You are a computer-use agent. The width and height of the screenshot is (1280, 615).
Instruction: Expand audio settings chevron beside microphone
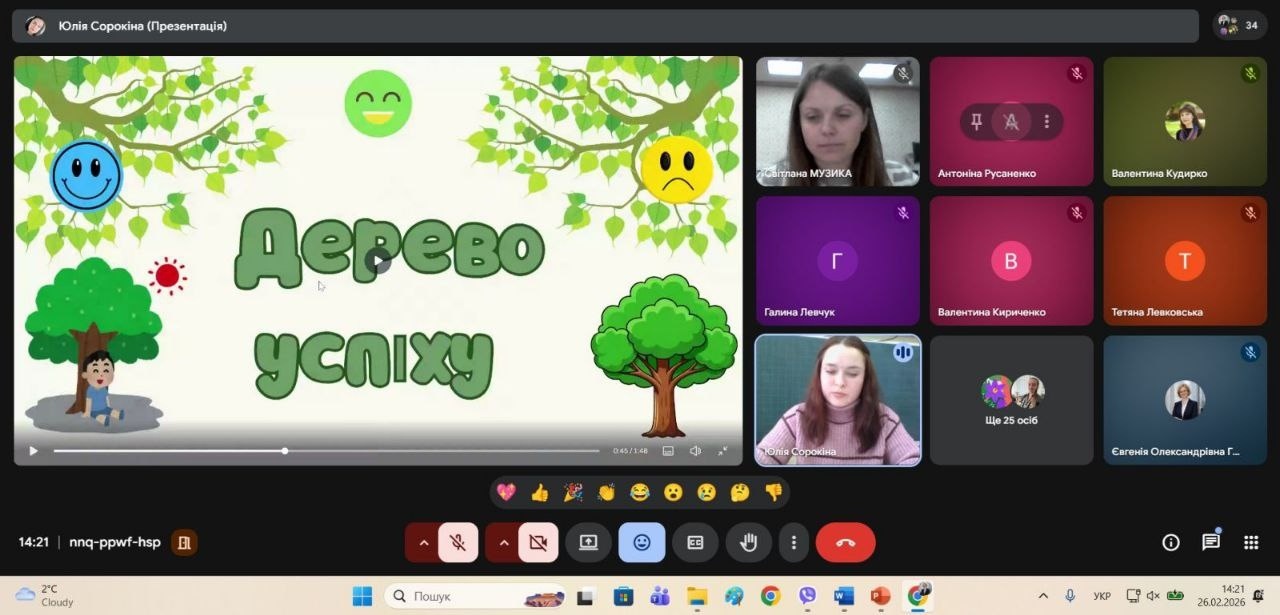(423, 543)
